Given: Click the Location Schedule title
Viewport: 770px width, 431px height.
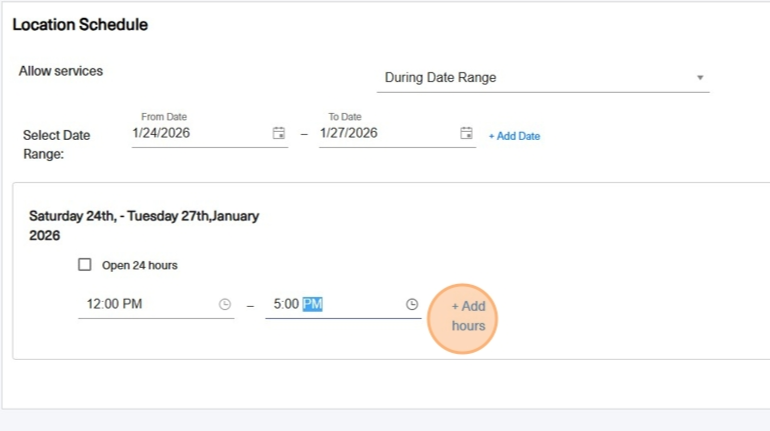Looking at the screenshot, I should tap(80, 25).
